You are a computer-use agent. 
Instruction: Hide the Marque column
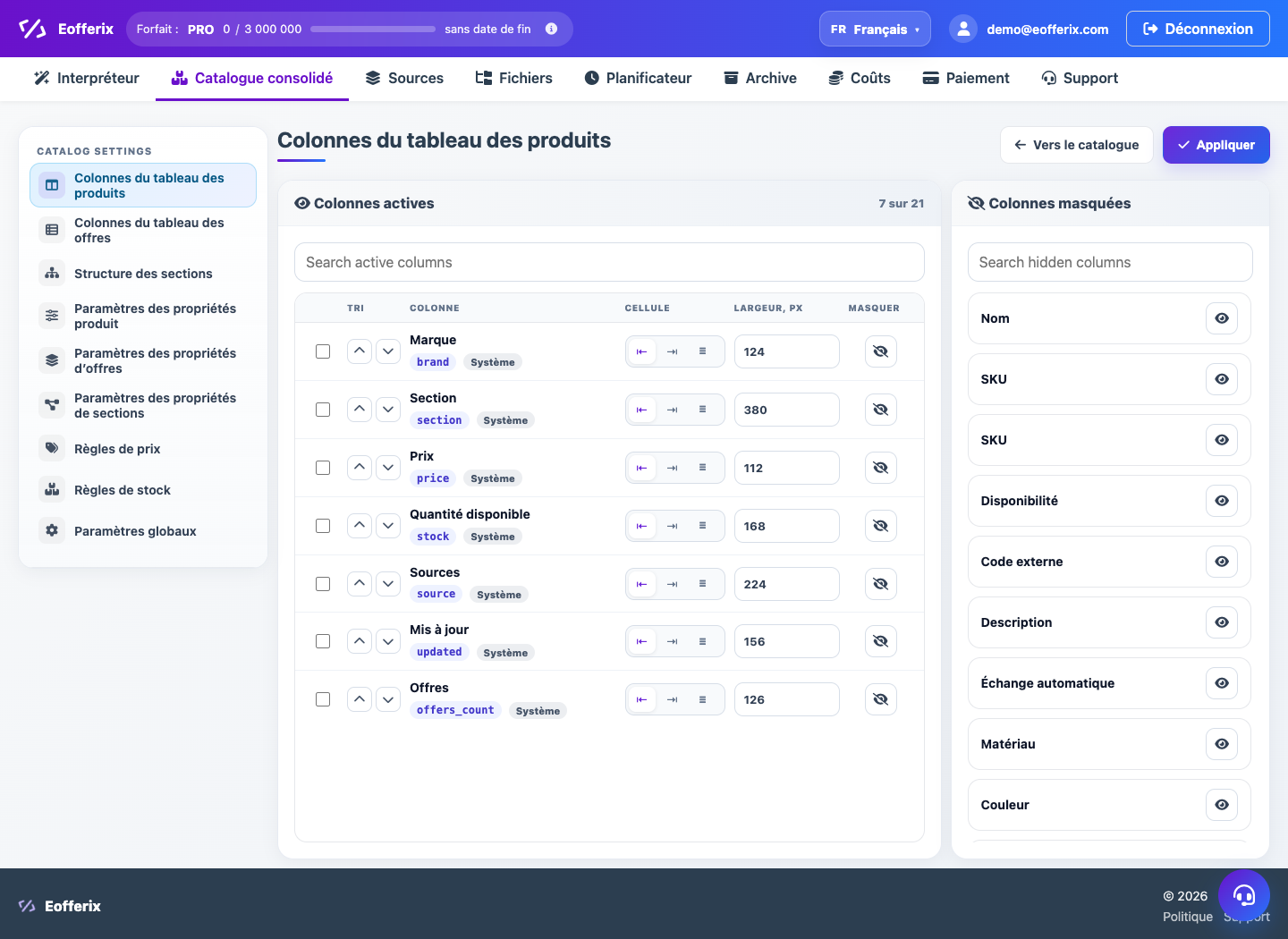click(881, 351)
